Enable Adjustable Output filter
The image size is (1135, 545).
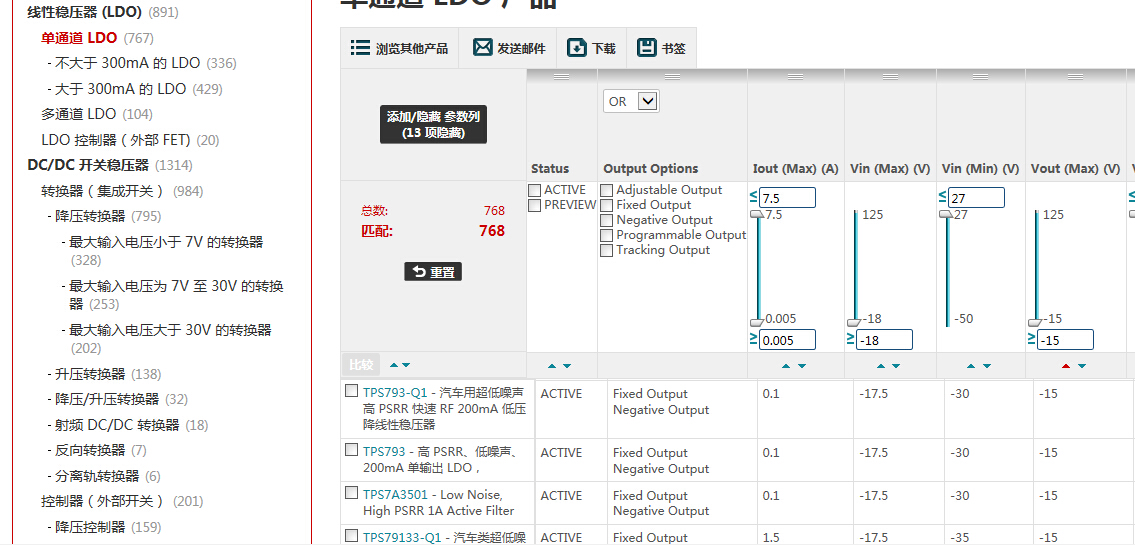pos(606,190)
